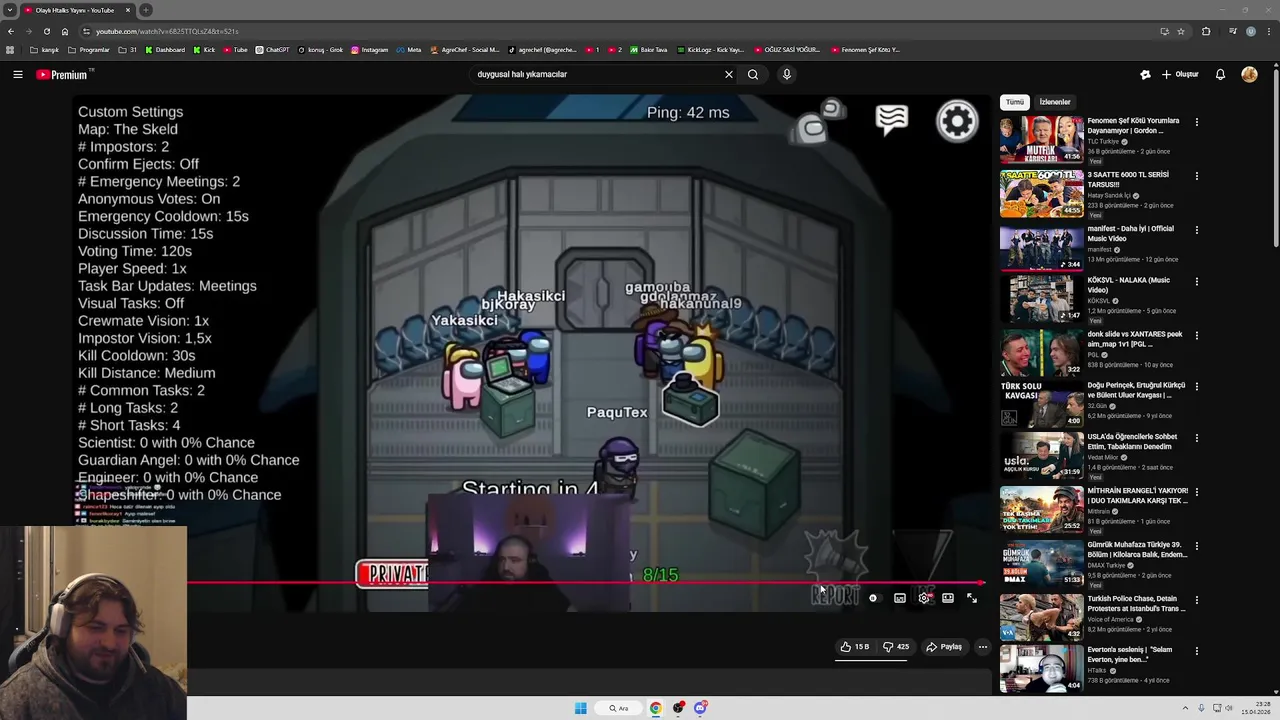
Task: Open options menu for 'donk slide vs XANTARES' video
Action: click(x=1196, y=336)
